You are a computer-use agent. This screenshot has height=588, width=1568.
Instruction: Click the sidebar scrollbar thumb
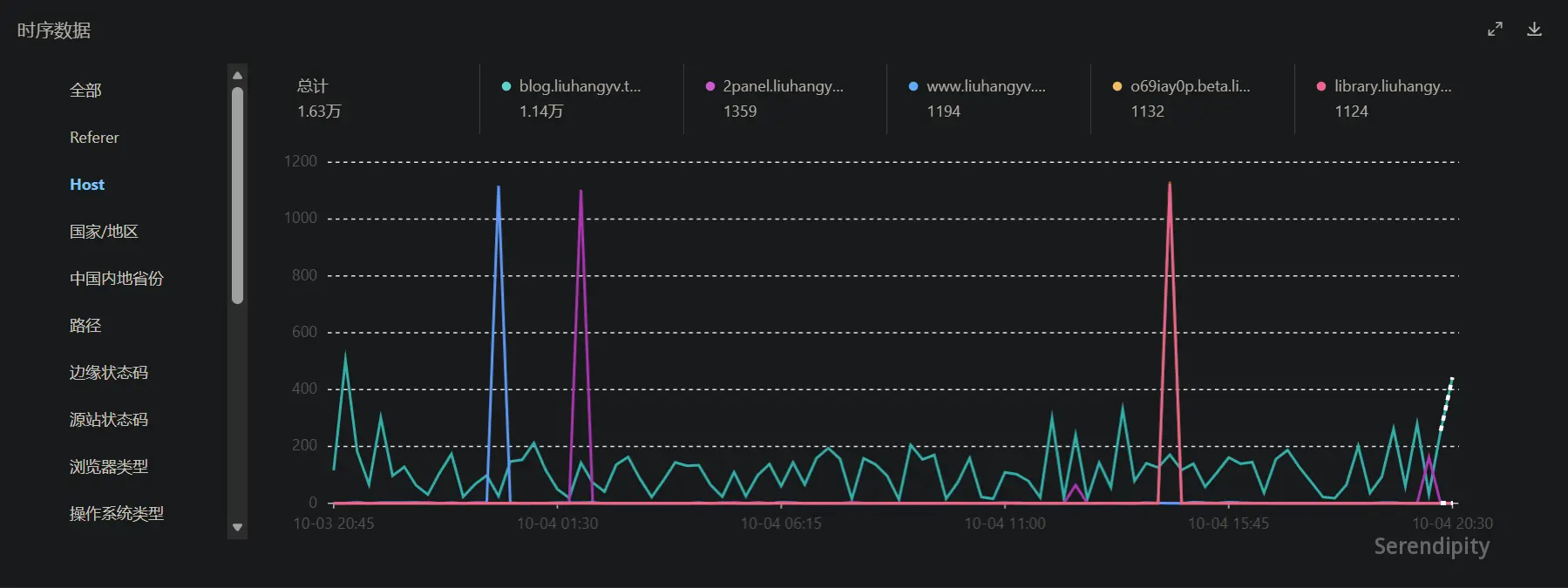tap(237, 196)
